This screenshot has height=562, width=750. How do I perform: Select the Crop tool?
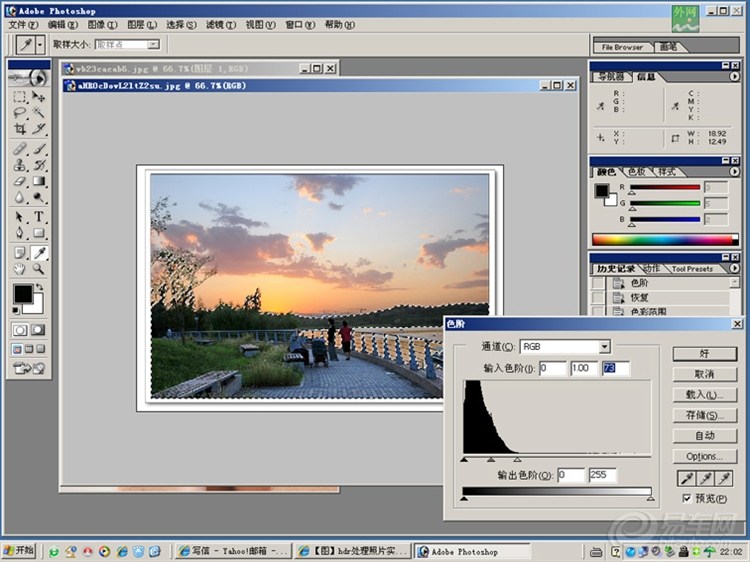(20, 129)
